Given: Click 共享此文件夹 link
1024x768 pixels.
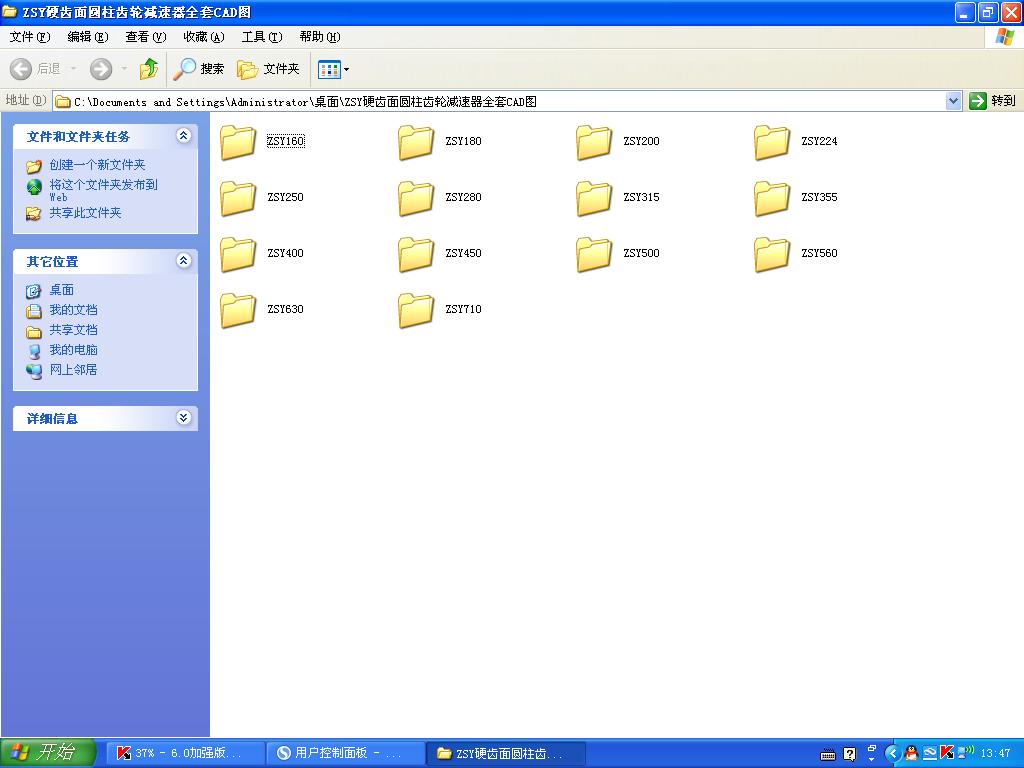Looking at the screenshot, I should 86,213.
